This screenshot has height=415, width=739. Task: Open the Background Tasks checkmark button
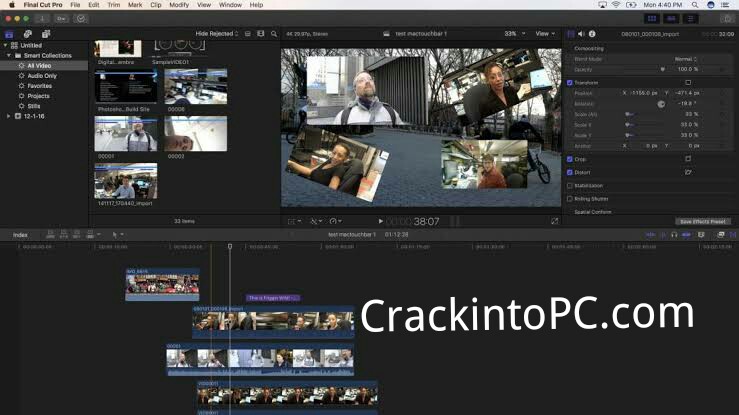pyautogui.click(x=81, y=19)
